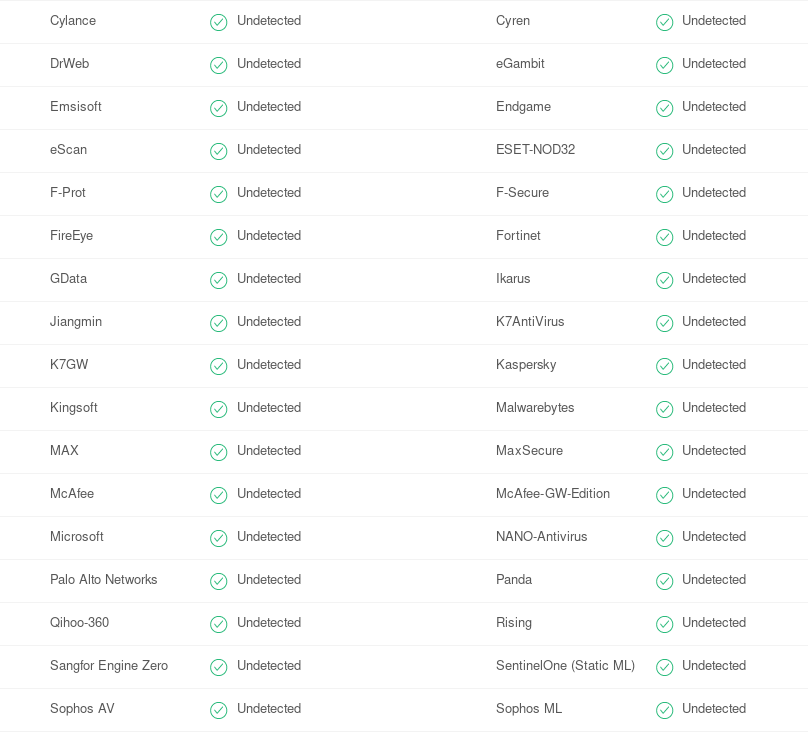Click the McAfee-GW-Edition check icon
The height and width of the screenshot is (732, 808).
(664, 495)
